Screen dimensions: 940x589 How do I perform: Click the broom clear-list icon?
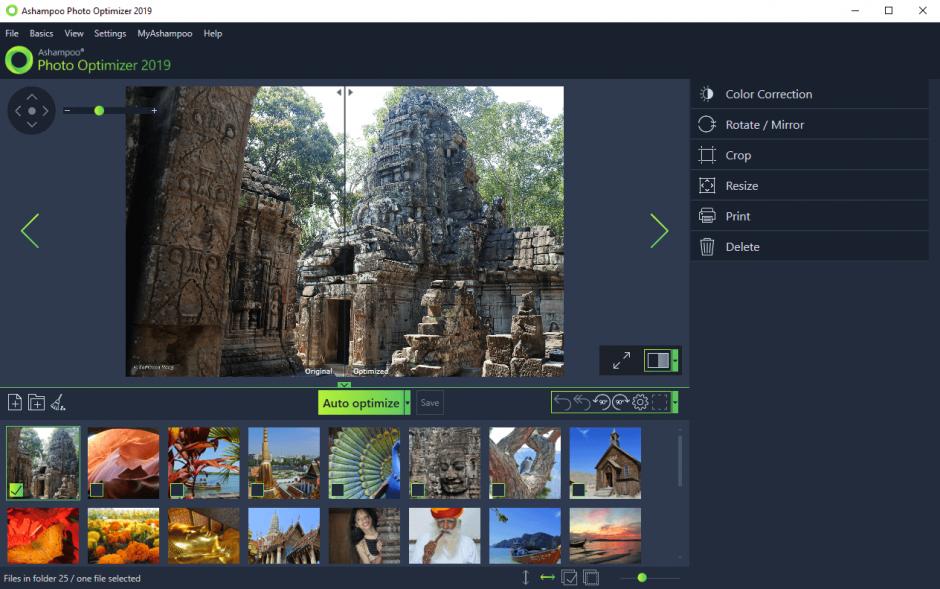tap(58, 403)
